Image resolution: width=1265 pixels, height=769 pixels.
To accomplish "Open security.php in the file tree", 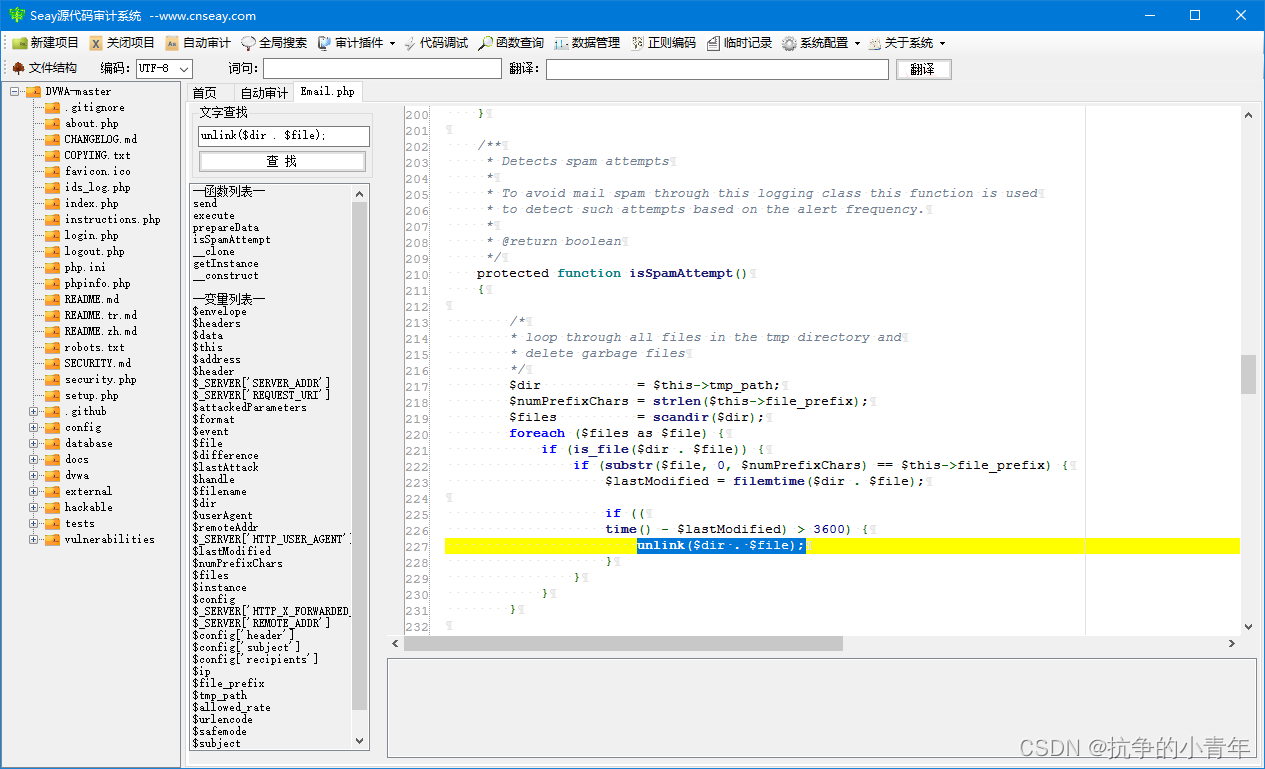I will click(x=100, y=380).
